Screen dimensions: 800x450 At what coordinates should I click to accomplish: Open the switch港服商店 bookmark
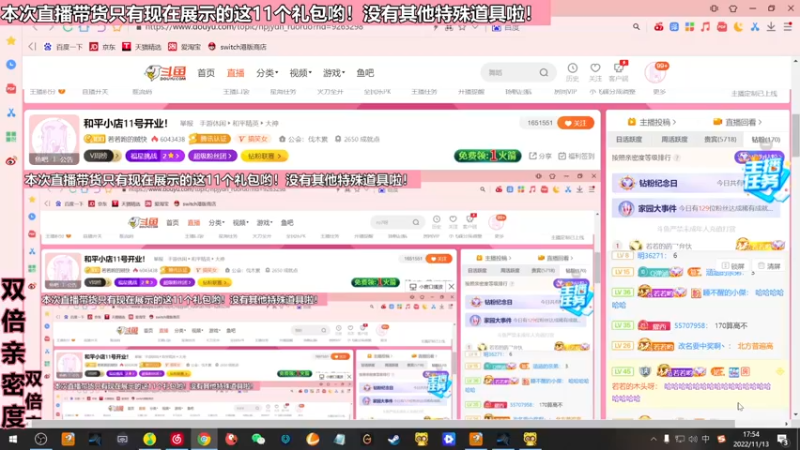[x=237, y=47]
